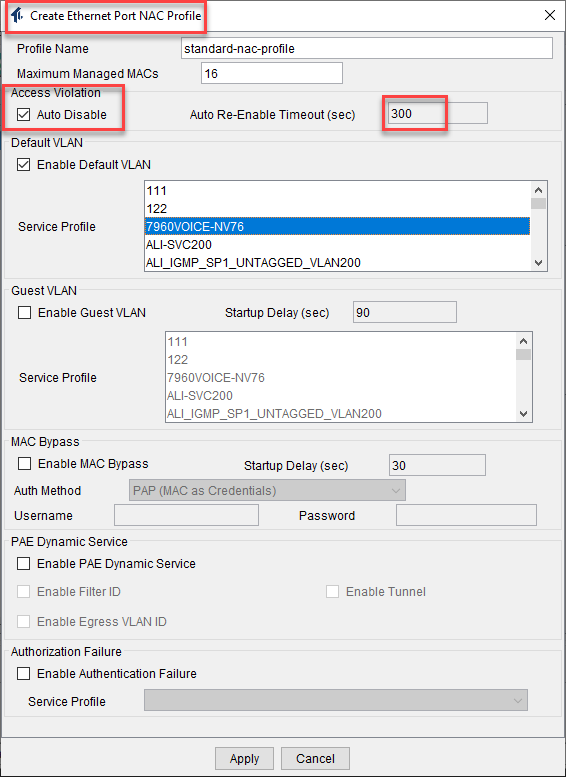Image resolution: width=566 pixels, height=777 pixels.
Task: Click the Default VLAN list scroll up arrow
Action: coord(538,190)
